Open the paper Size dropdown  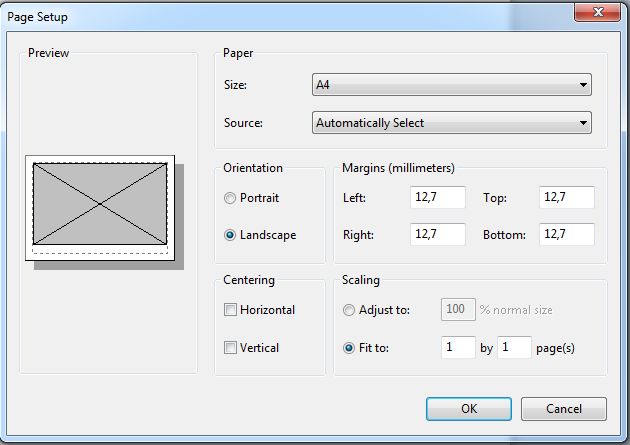click(x=452, y=85)
